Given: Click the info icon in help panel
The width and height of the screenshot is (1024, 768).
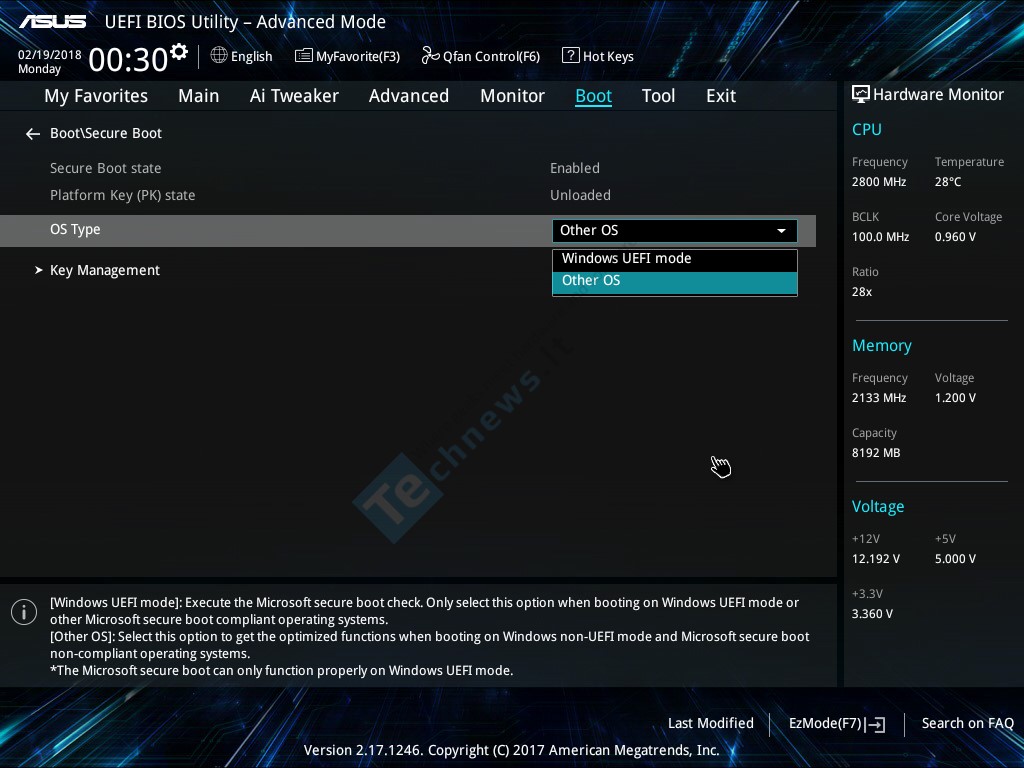Looking at the screenshot, I should [24, 612].
